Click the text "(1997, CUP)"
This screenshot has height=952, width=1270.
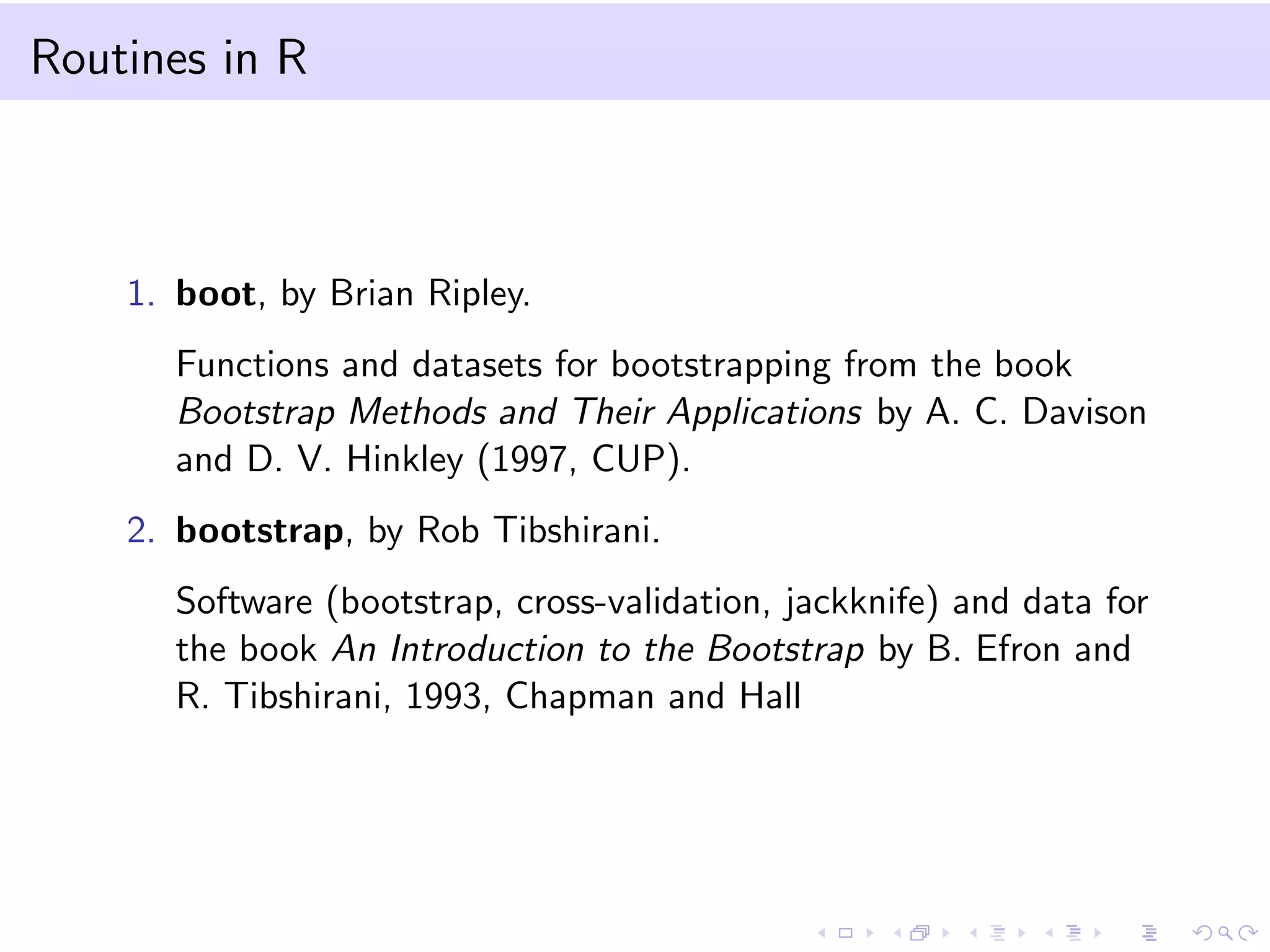pyautogui.click(x=579, y=461)
